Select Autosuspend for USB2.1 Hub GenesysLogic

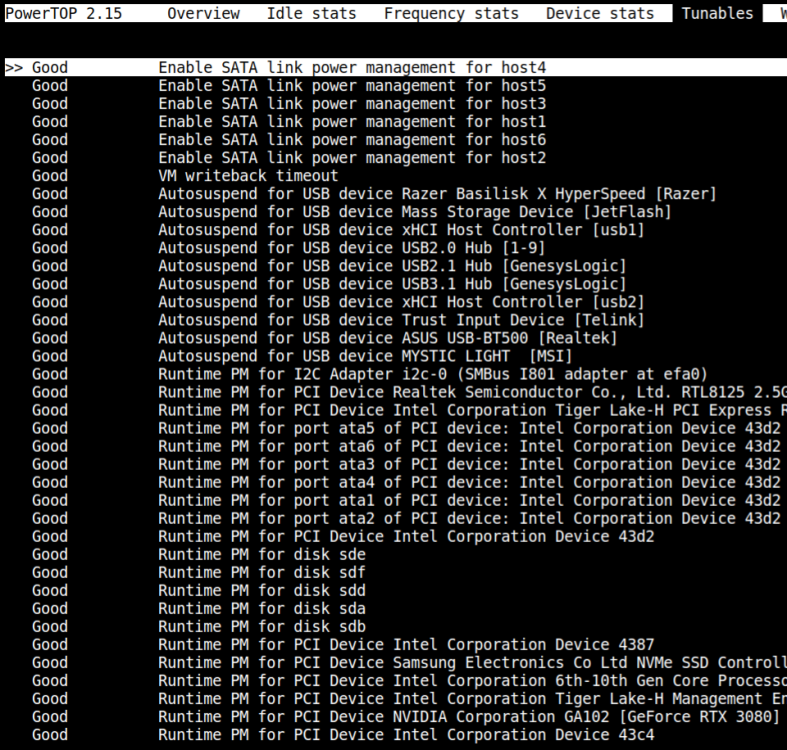(x=329, y=266)
